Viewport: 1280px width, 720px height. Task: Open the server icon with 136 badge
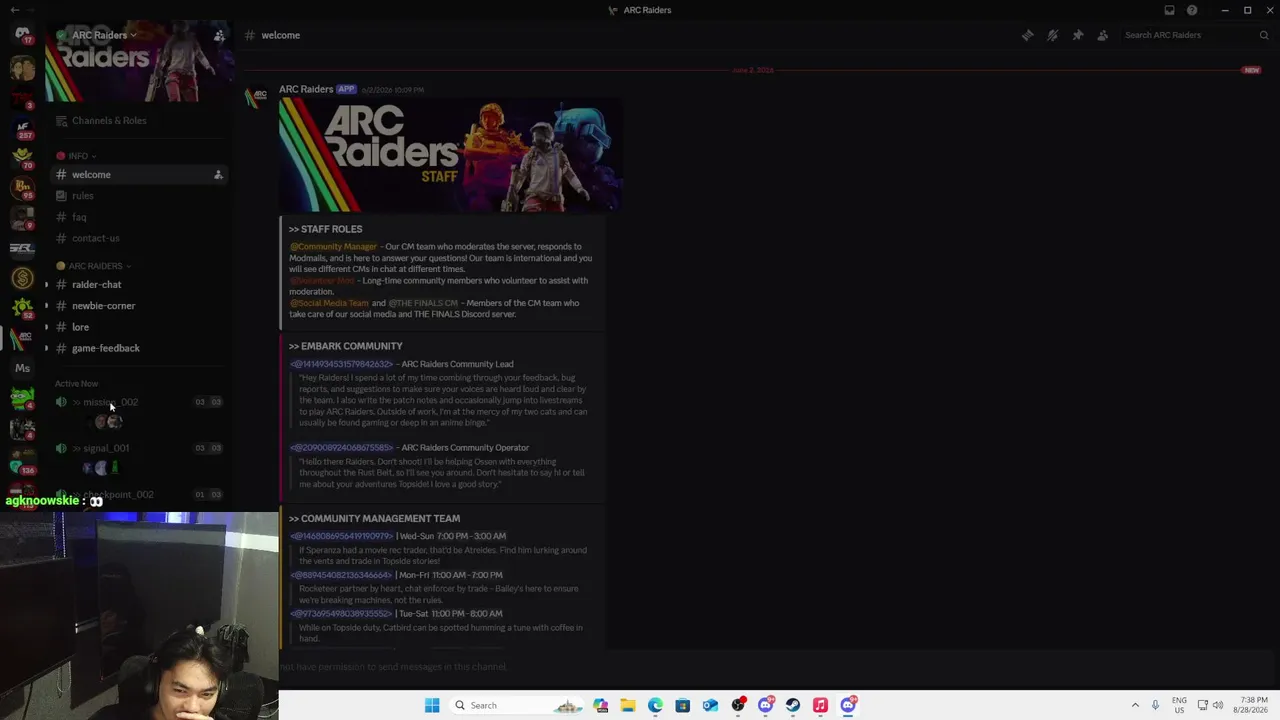(x=22, y=462)
